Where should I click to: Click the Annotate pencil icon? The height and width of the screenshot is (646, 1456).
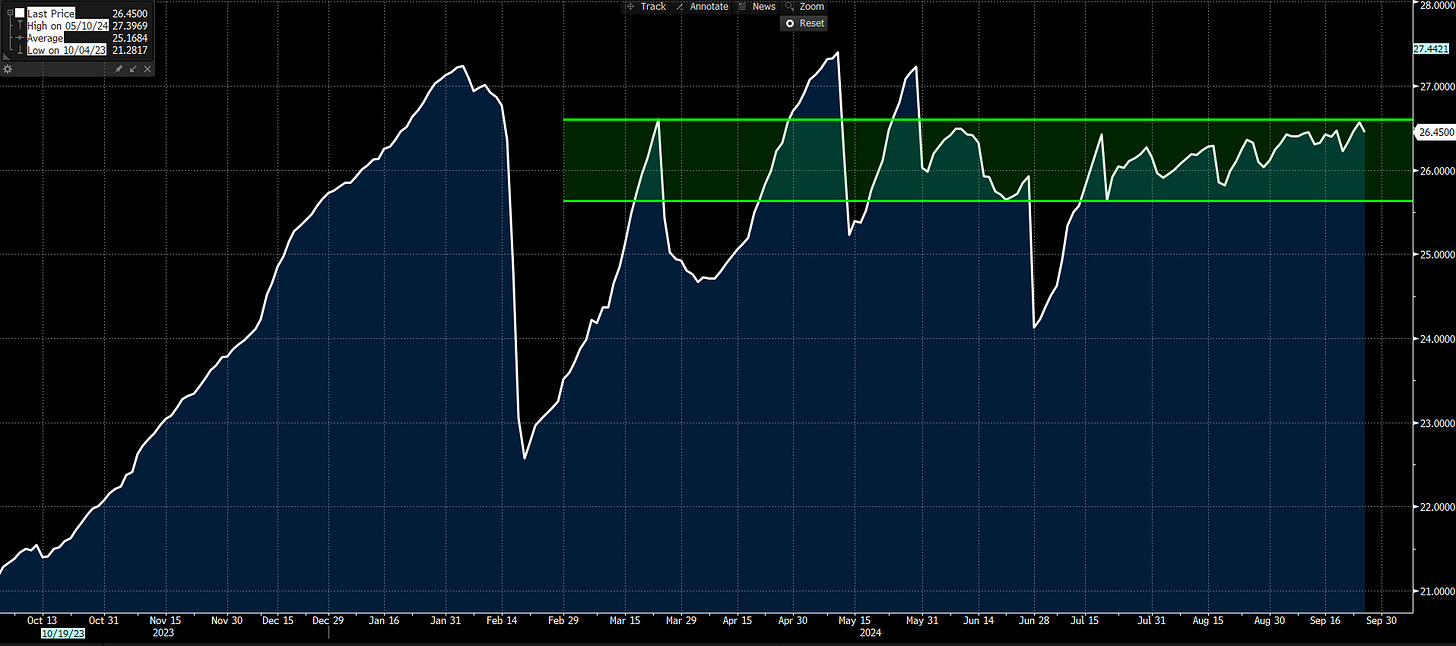click(x=680, y=6)
